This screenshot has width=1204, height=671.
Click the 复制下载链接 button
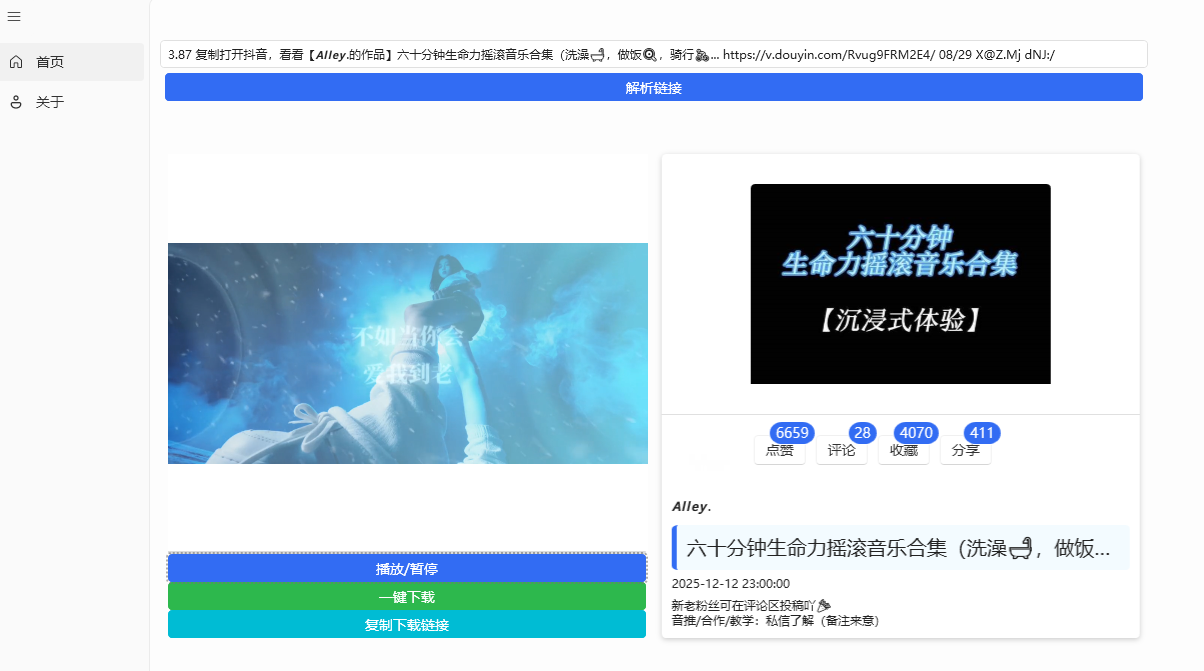(x=407, y=625)
